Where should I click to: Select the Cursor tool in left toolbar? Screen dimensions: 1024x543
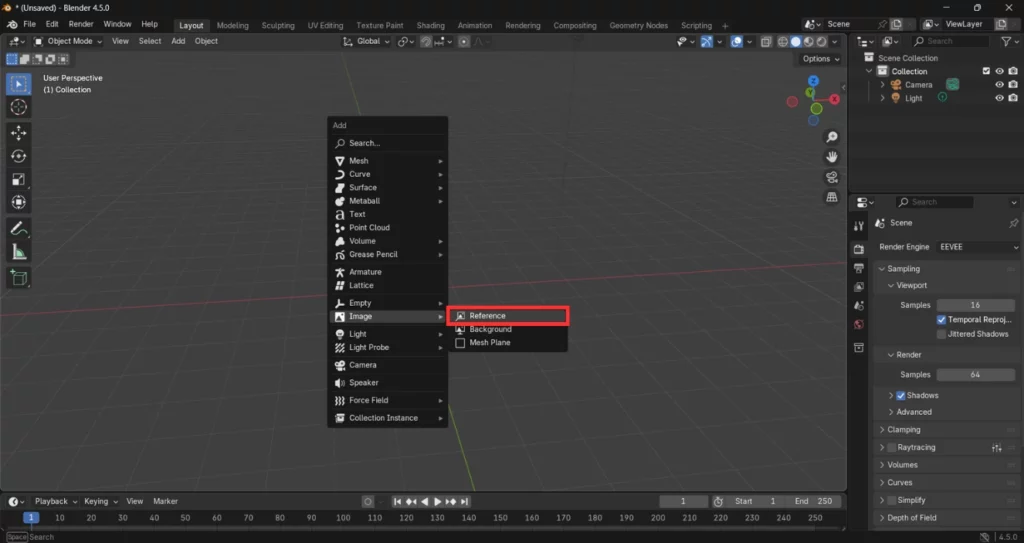19,107
